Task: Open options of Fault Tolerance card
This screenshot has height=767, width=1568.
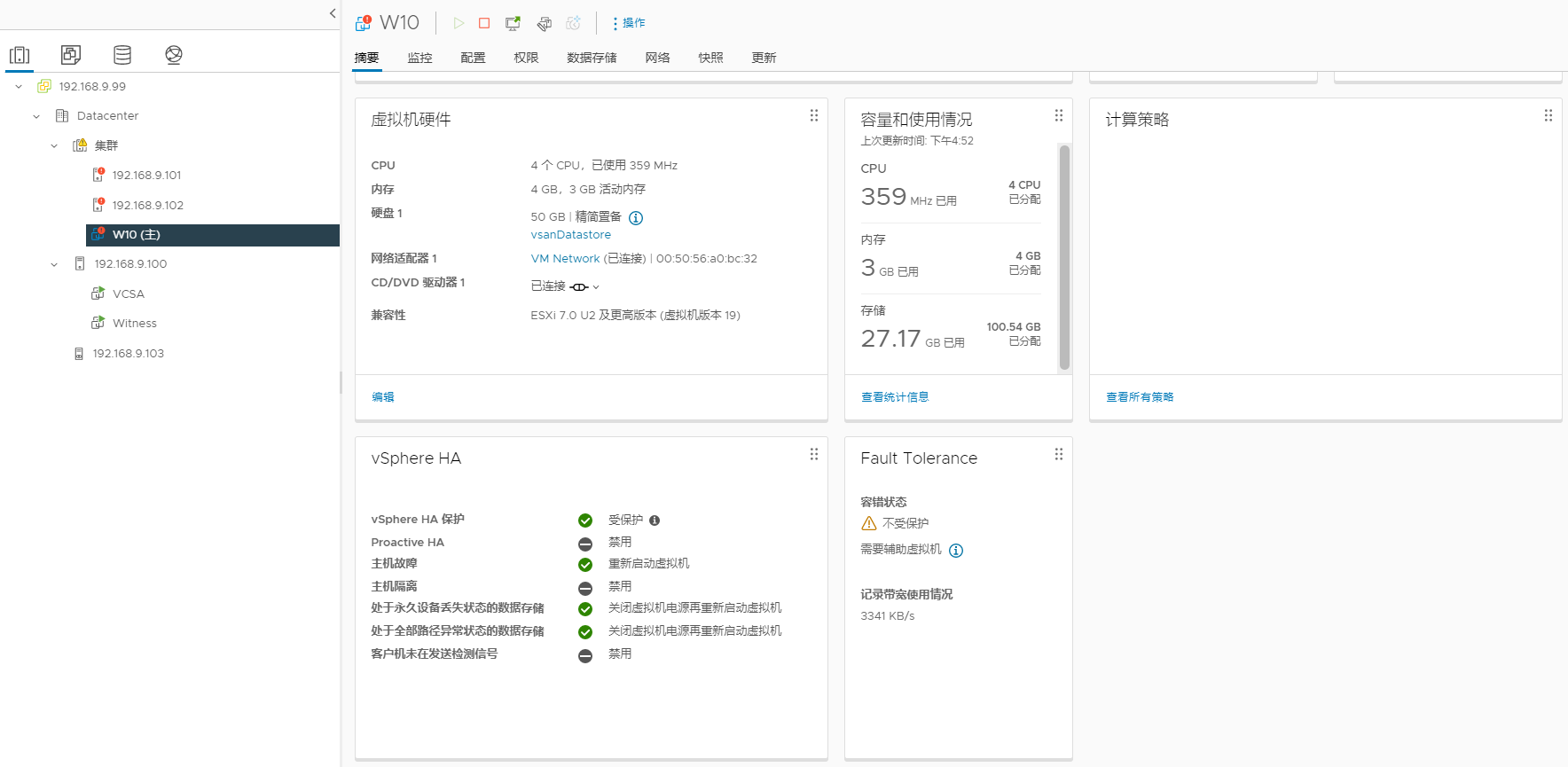Action: tap(1059, 454)
